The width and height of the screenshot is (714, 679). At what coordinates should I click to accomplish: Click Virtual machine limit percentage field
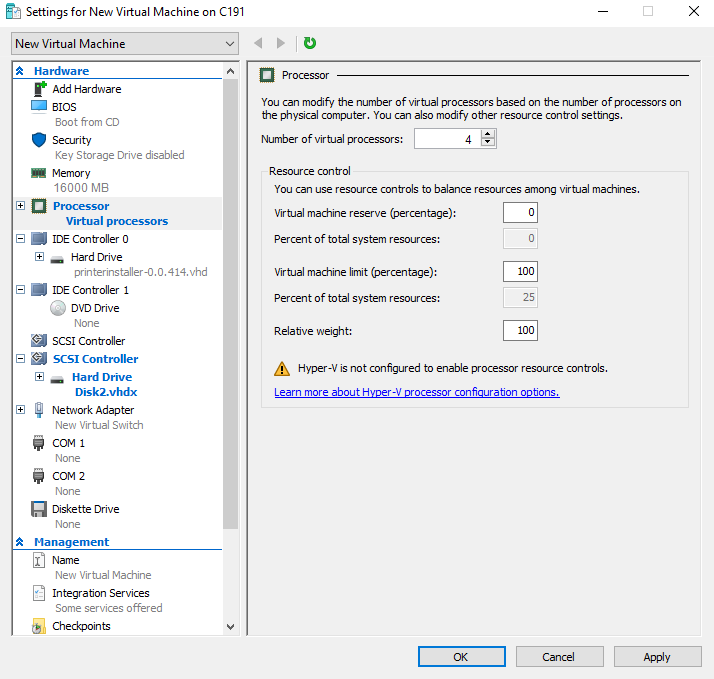click(520, 271)
